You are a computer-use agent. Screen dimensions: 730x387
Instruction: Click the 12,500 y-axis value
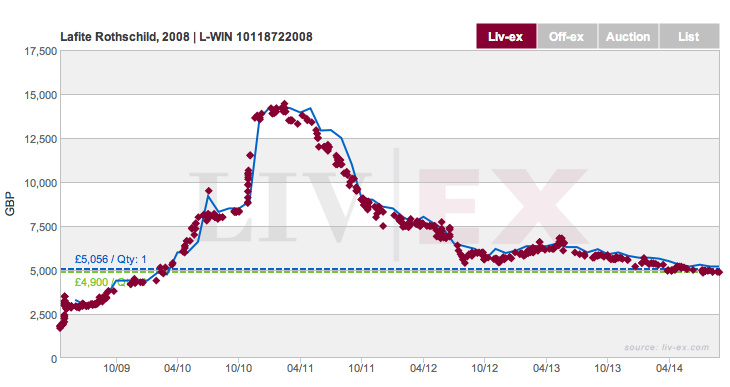click(x=41, y=139)
